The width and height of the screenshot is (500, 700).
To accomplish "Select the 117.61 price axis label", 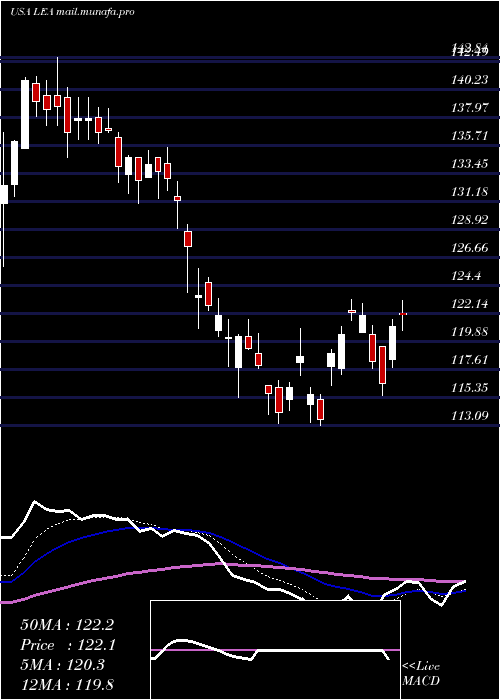I will 469,360.
